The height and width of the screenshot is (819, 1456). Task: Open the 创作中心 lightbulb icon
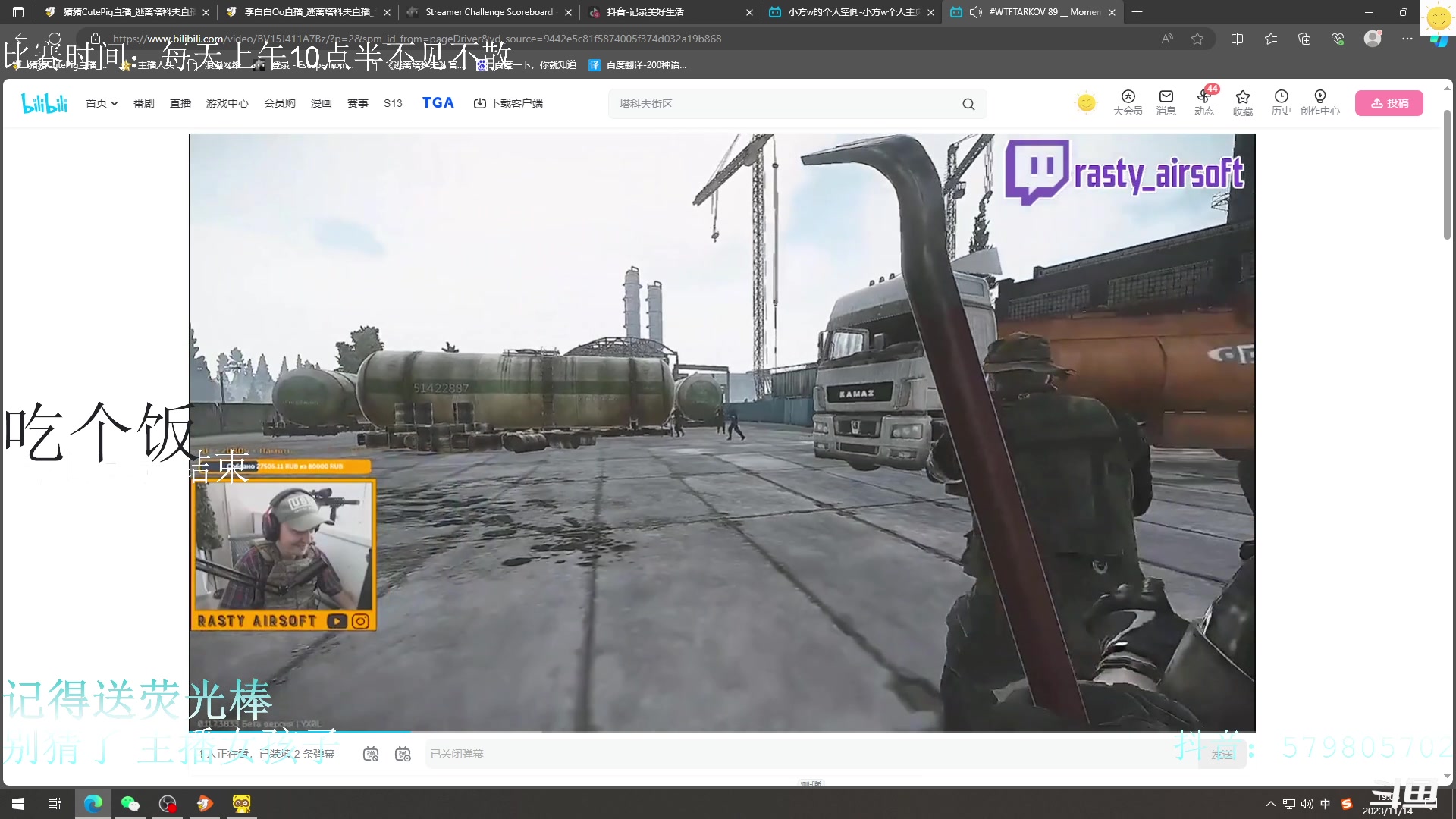[x=1320, y=102]
